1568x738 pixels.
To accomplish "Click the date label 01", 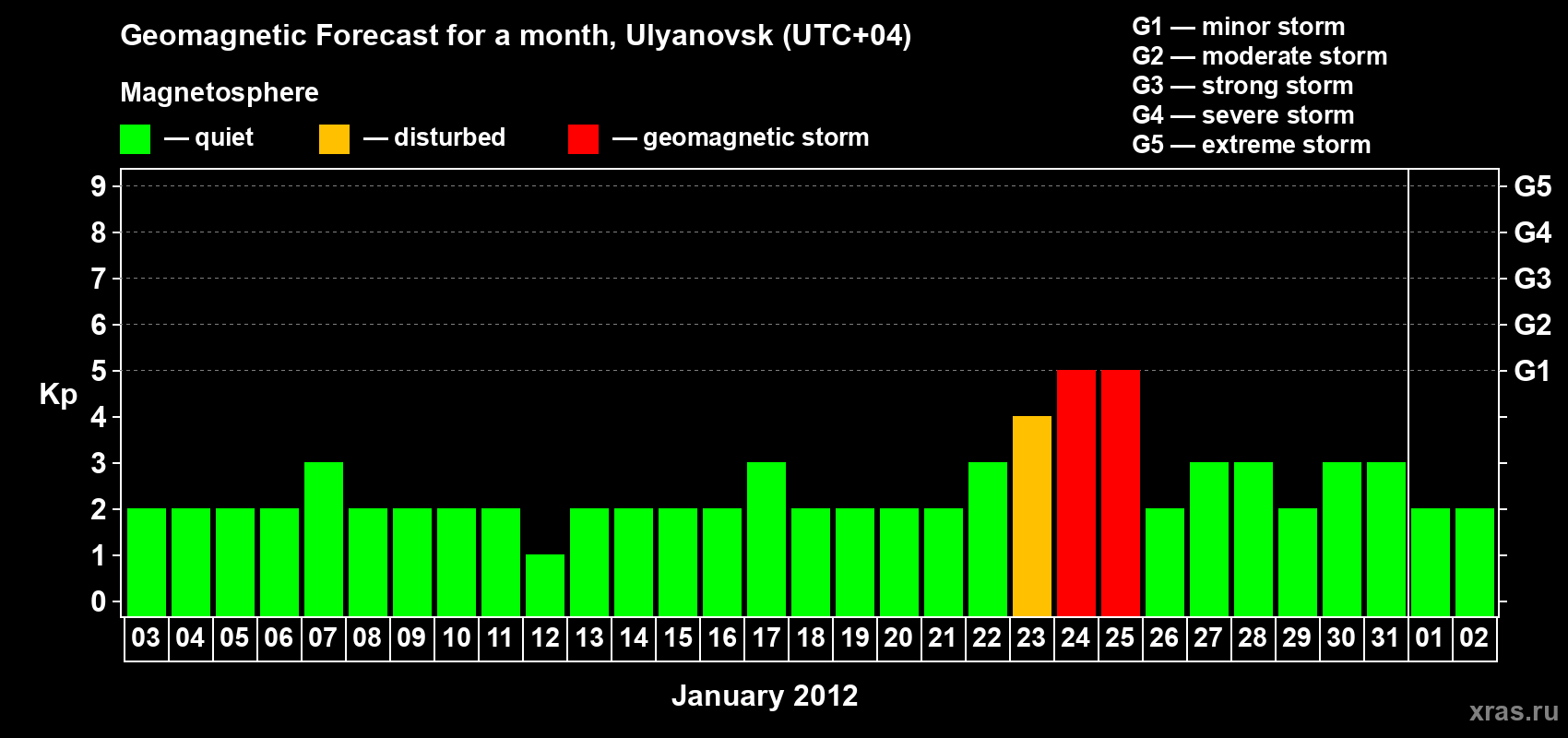I will pos(1430,637).
